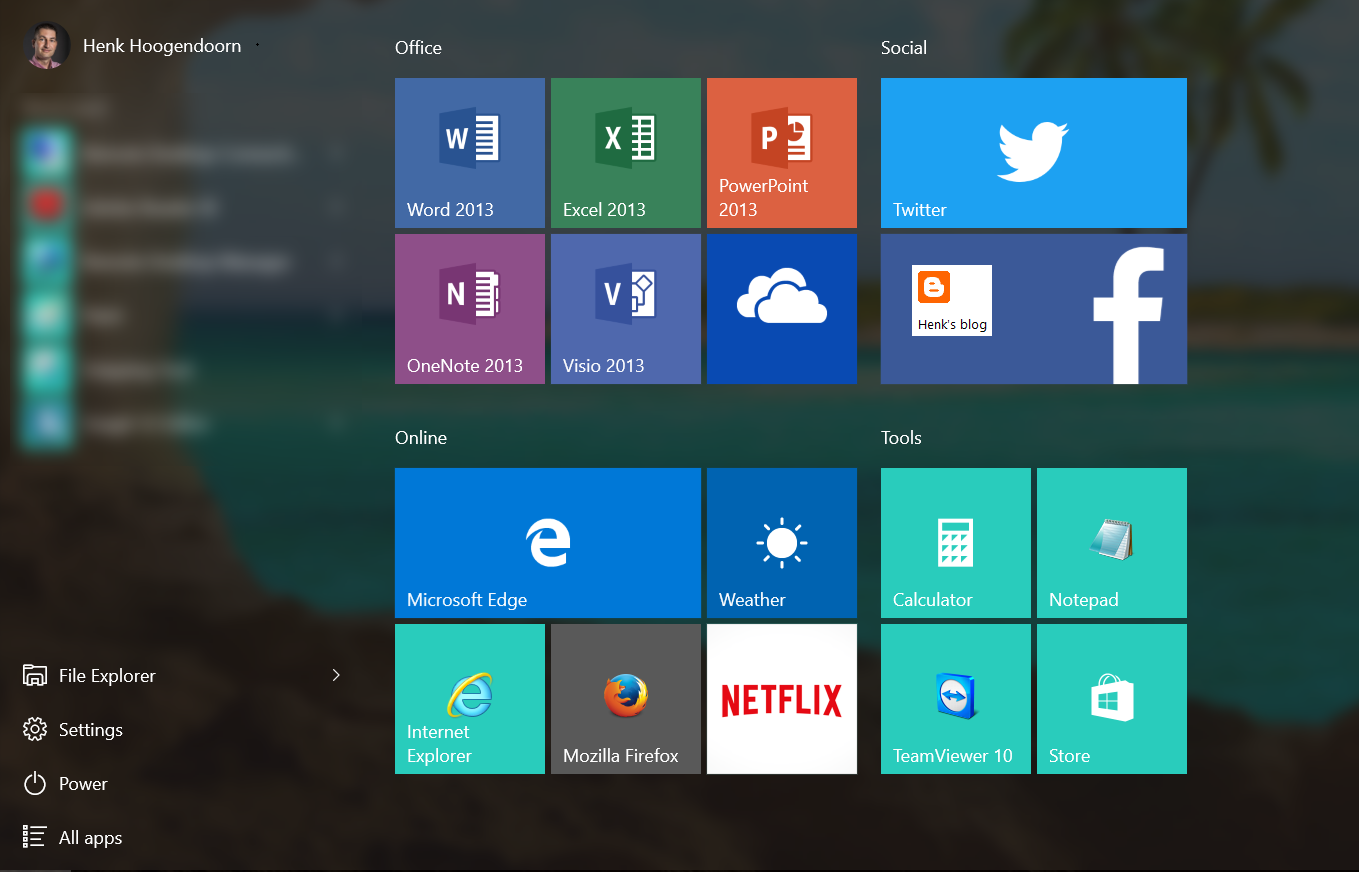This screenshot has width=1359, height=872.
Task: Launch Word 2013 from the Office group
Action: (x=469, y=152)
